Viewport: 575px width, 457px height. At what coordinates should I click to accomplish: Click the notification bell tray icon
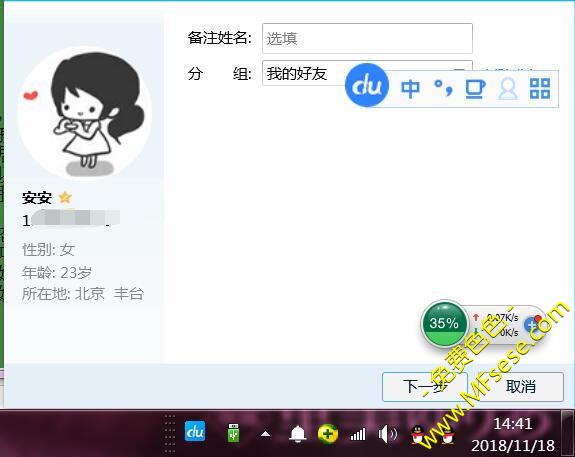(298, 434)
